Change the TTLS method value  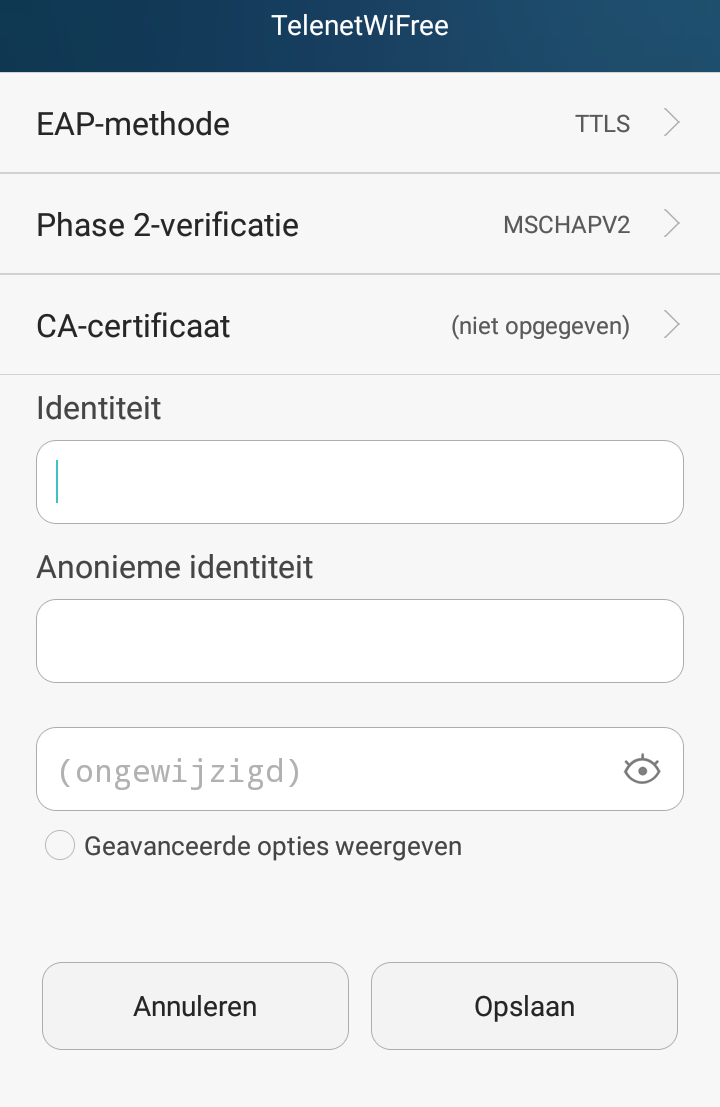602,124
